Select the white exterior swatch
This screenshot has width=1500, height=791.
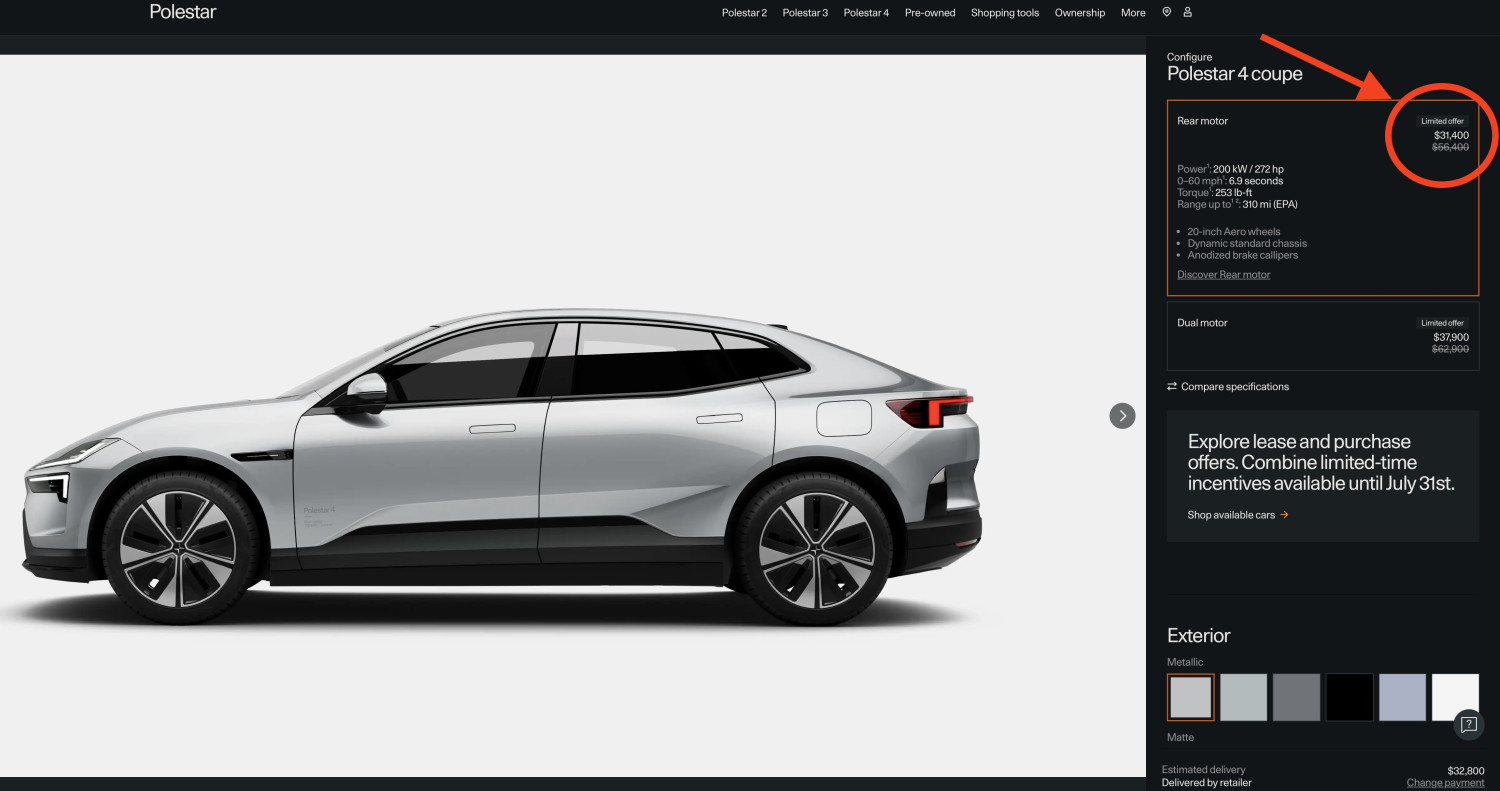1456,697
